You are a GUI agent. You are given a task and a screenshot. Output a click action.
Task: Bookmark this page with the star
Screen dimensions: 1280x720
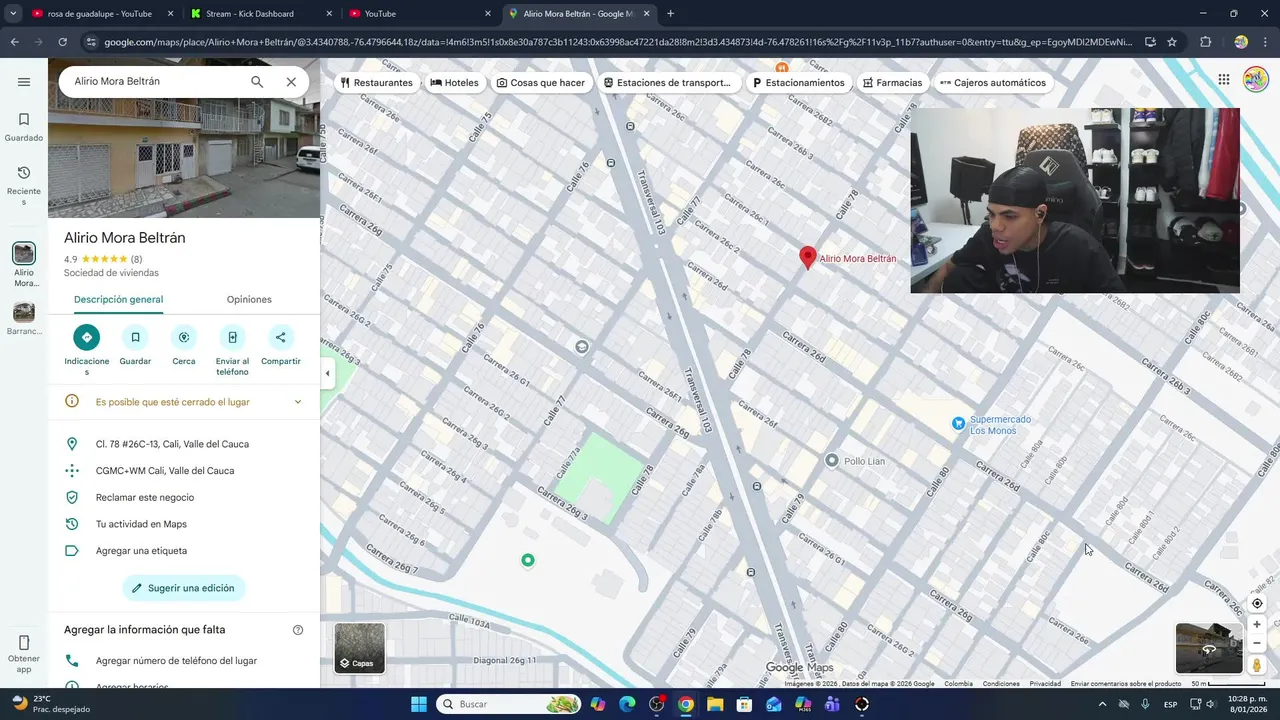click(1172, 42)
